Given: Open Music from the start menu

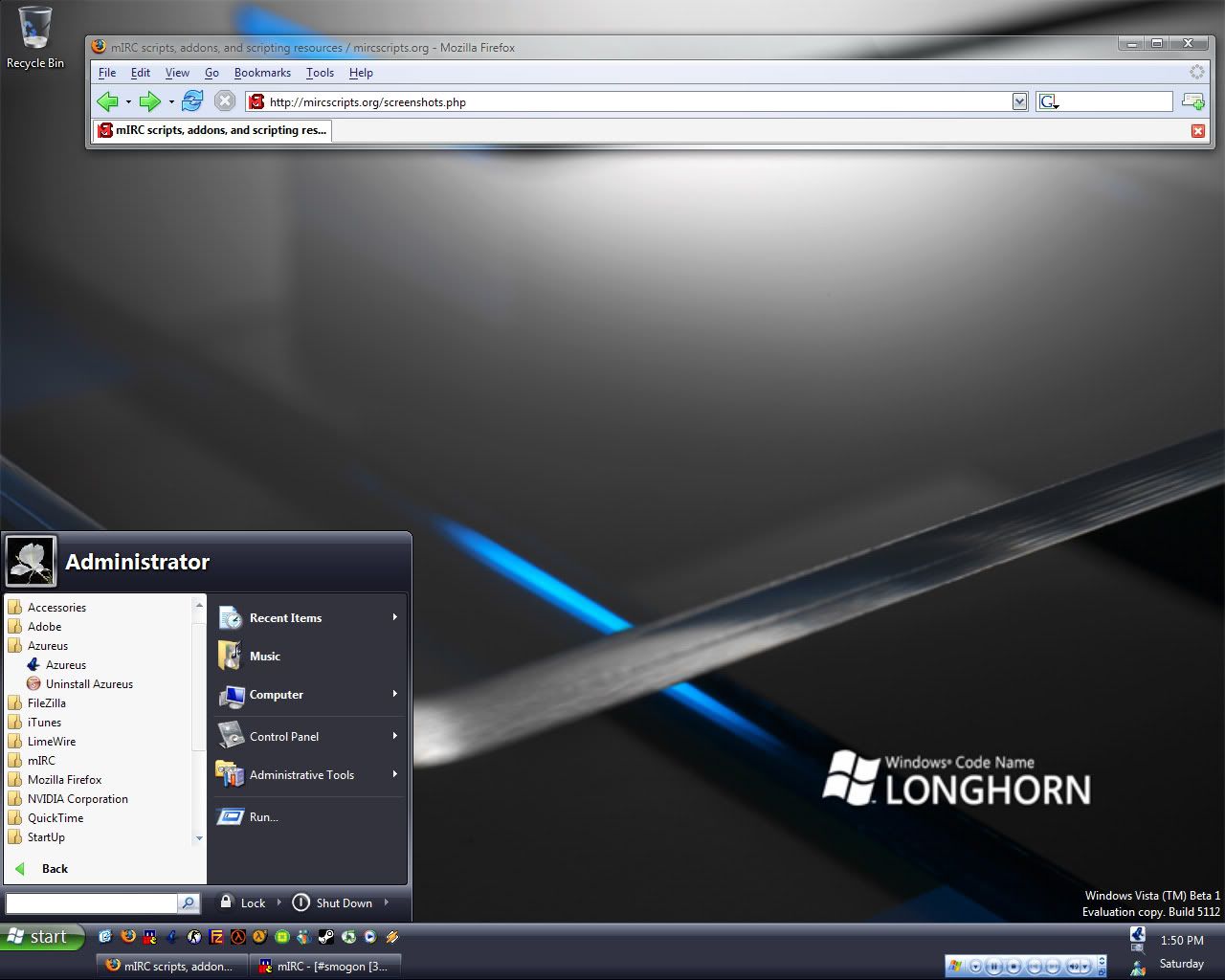Looking at the screenshot, I should pyautogui.click(x=249, y=657).
